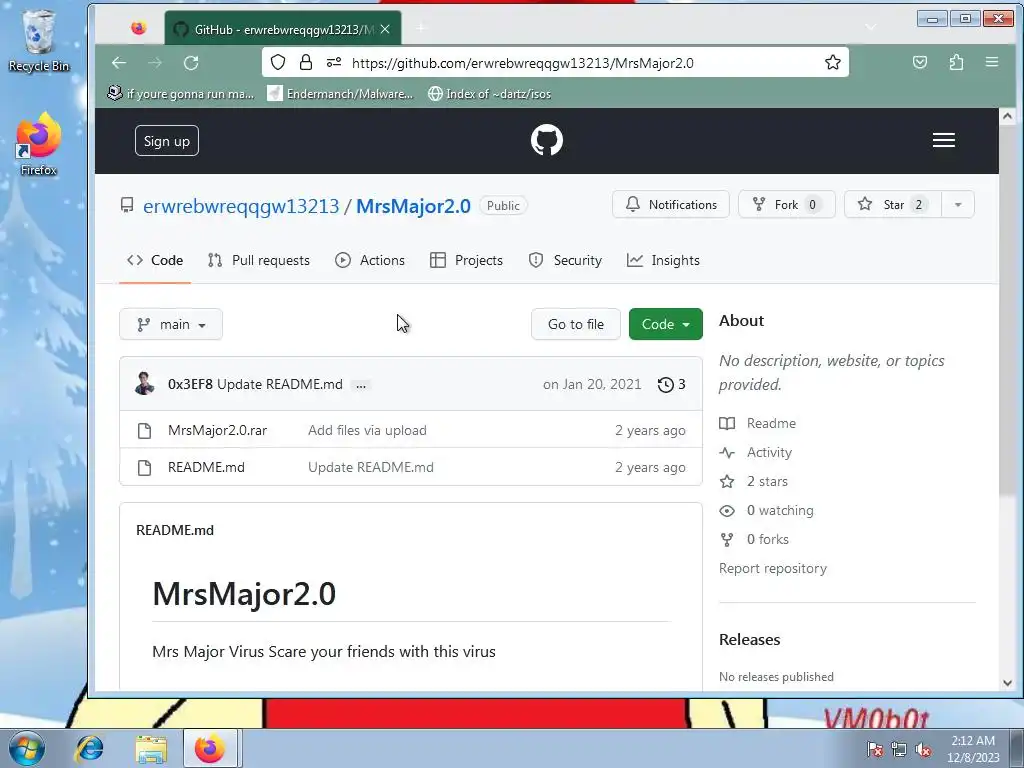Open the "if youre gonna run ma..." bookmark
The image size is (1024, 768).
[181, 94]
